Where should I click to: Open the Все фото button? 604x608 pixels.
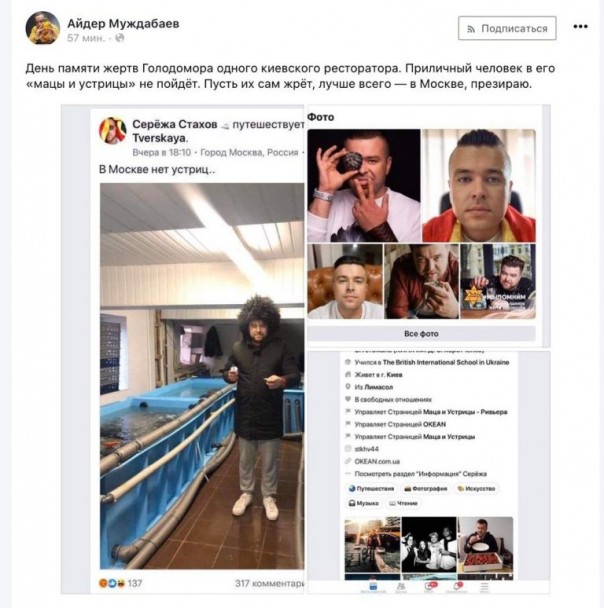pos(421,334)
